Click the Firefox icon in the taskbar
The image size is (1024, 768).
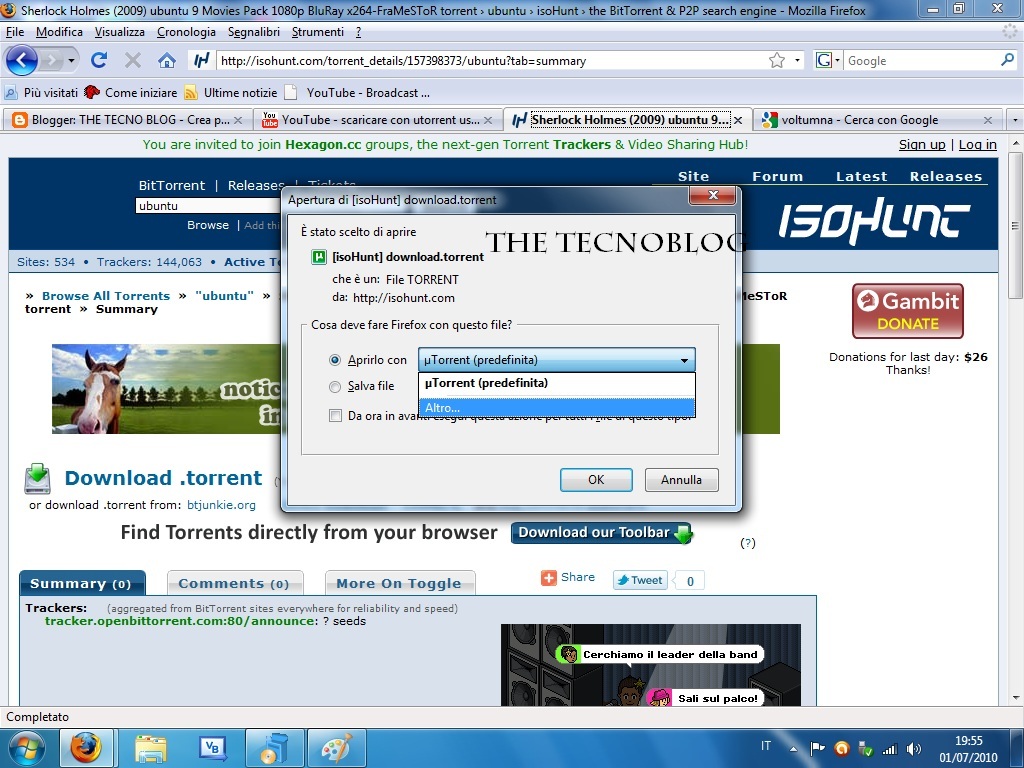86,747
